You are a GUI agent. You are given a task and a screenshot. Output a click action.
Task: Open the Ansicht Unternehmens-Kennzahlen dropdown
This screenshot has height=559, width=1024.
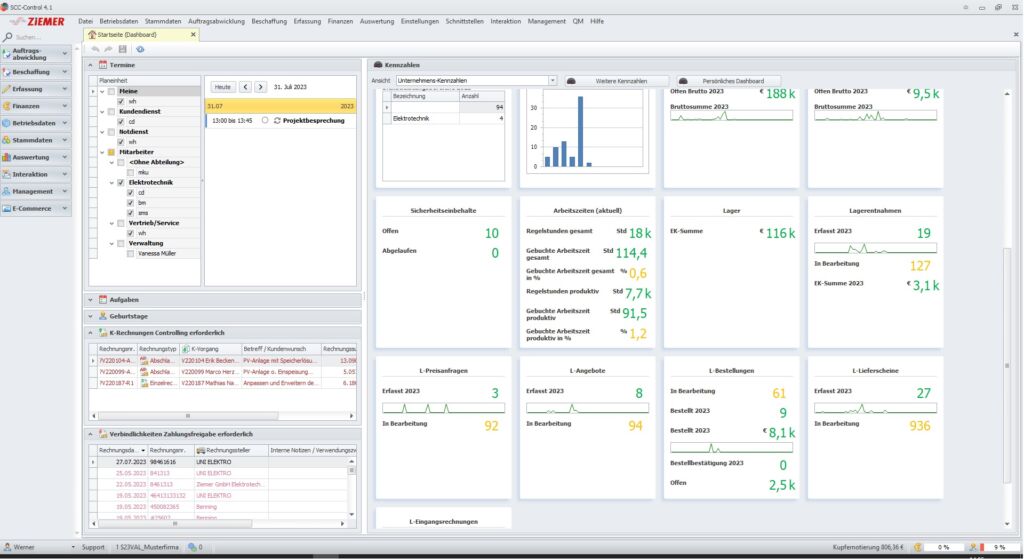tap(552, 80)
